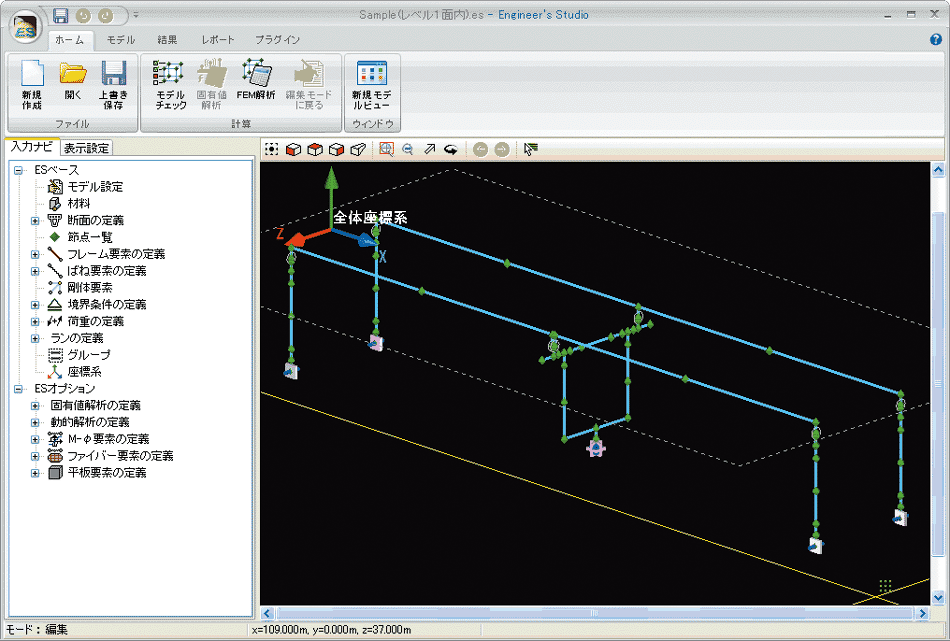
Task: Expand the ファイバー要素の定義 node
Action: tap(35, 456)
